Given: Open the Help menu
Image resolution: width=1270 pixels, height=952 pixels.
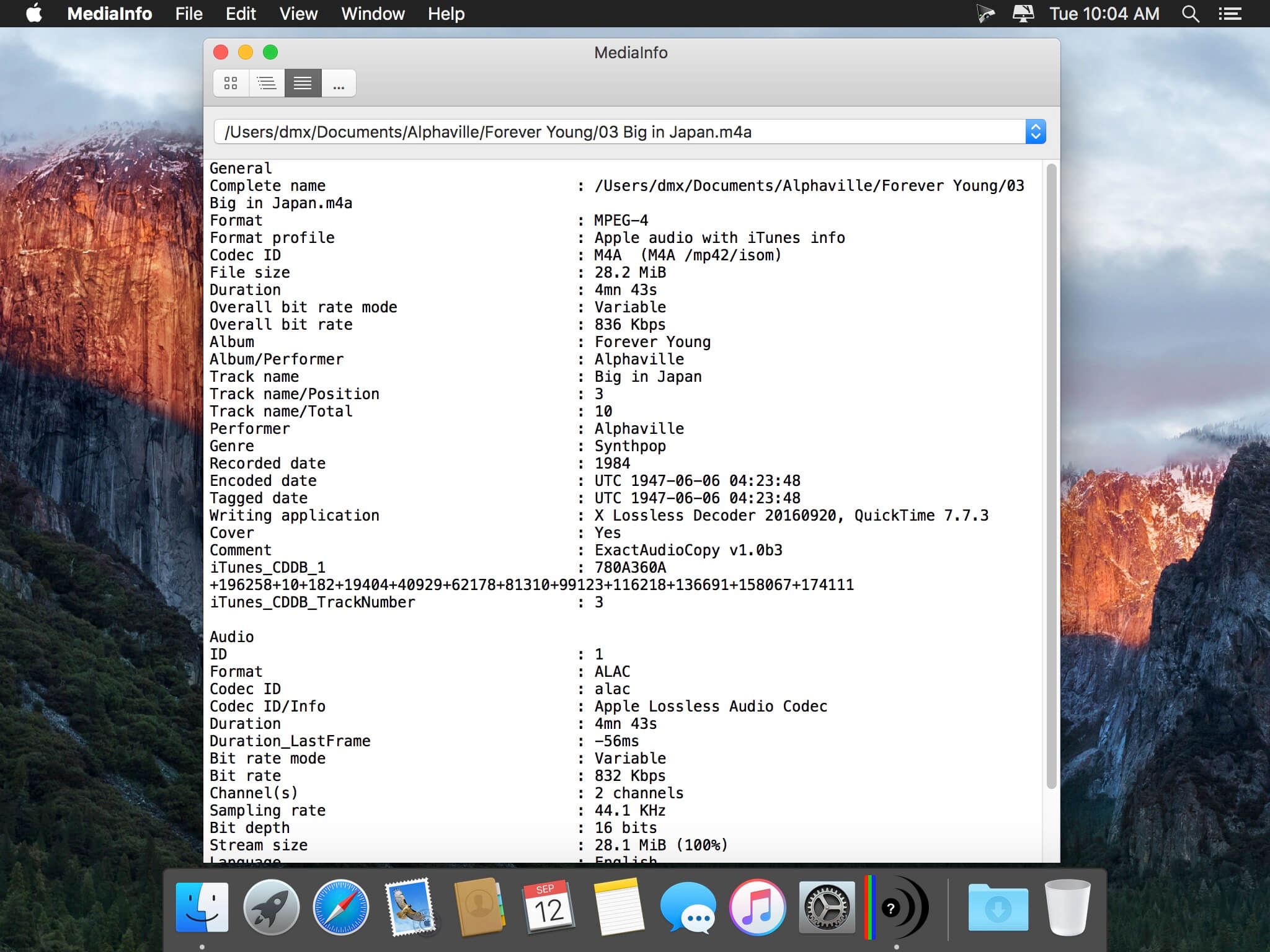Looking at the screenshot, I should tap(445, 14).
